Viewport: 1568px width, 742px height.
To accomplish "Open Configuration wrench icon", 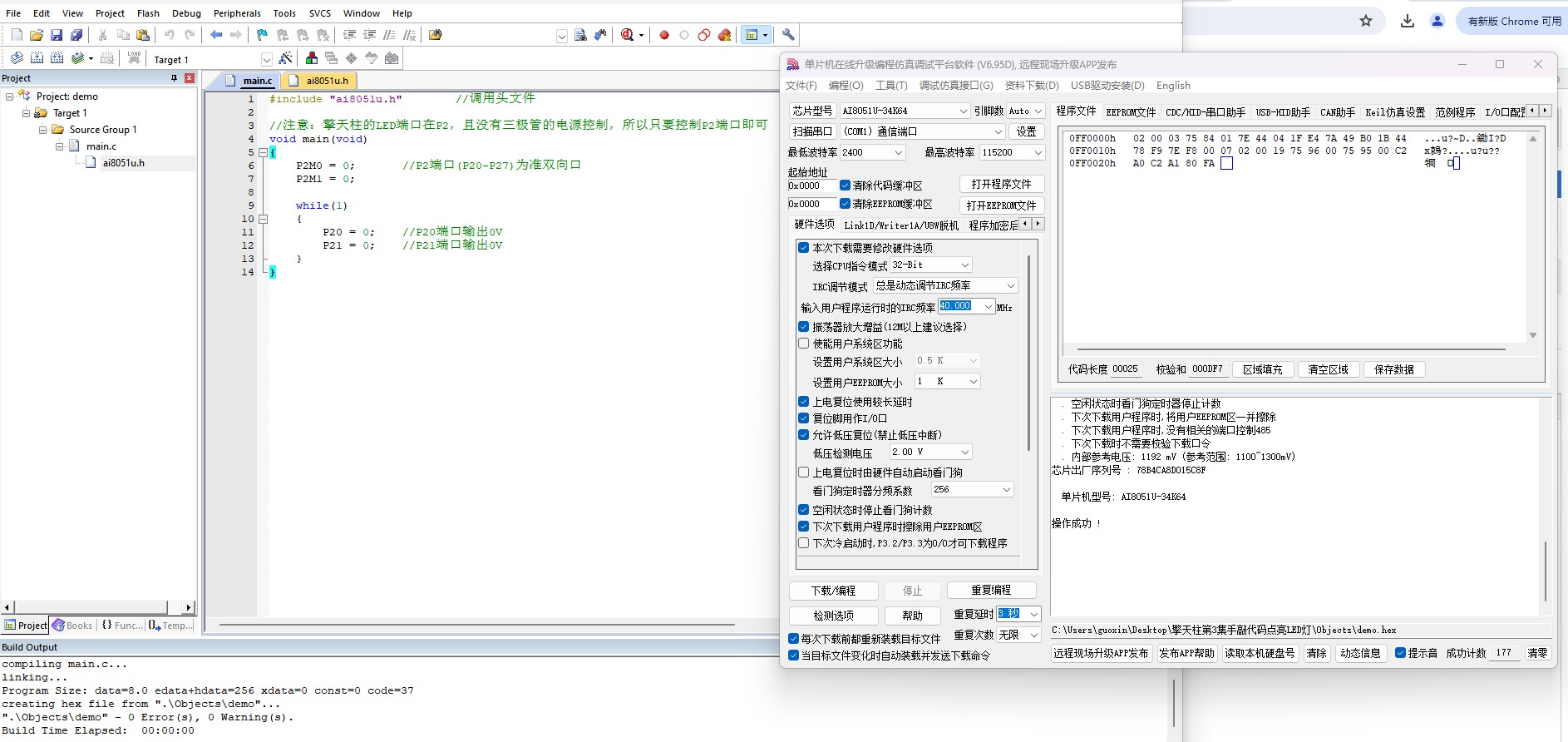I will click(788, 35).
